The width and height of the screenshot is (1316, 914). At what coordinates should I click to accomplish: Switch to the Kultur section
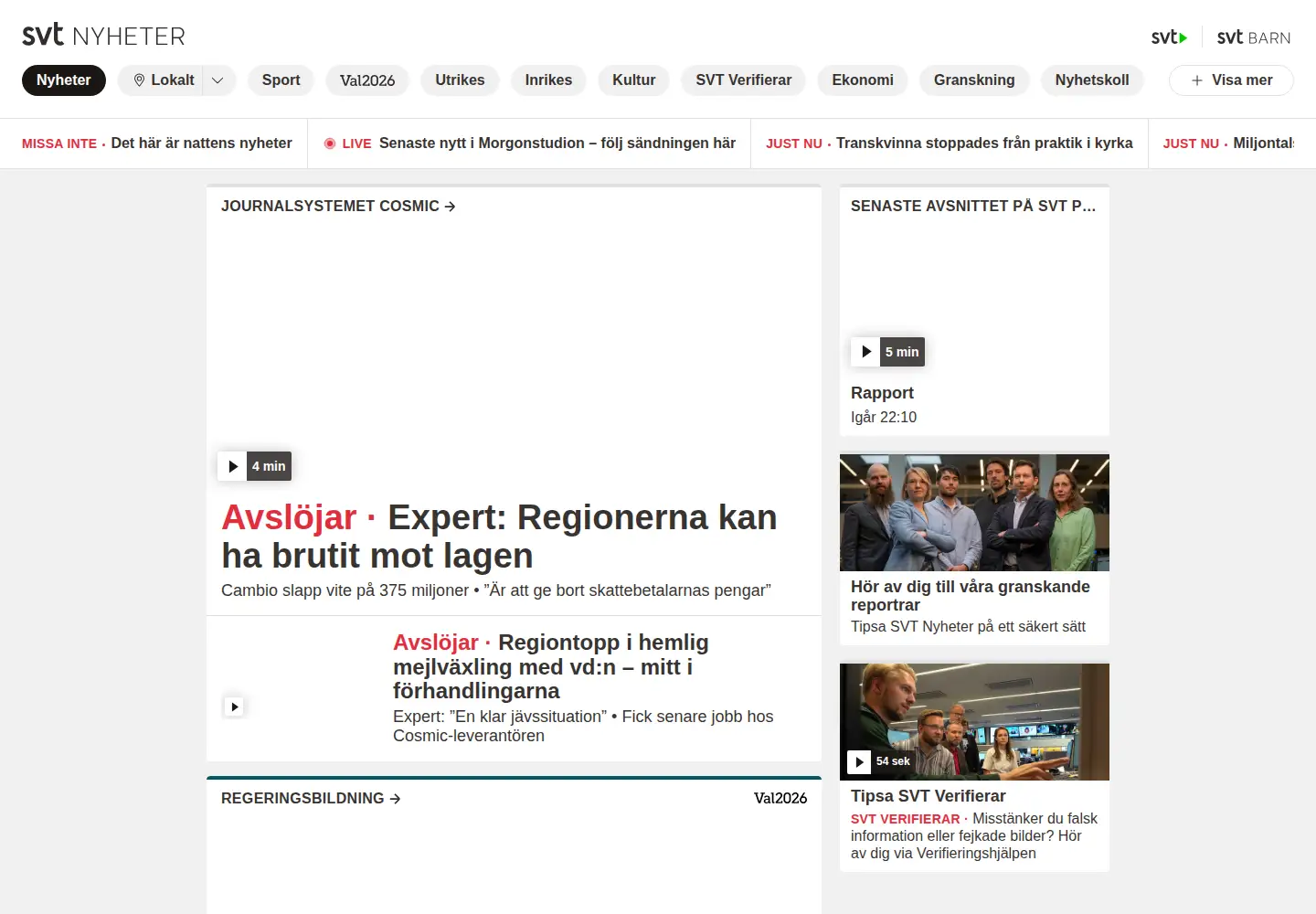coord(634,80)
